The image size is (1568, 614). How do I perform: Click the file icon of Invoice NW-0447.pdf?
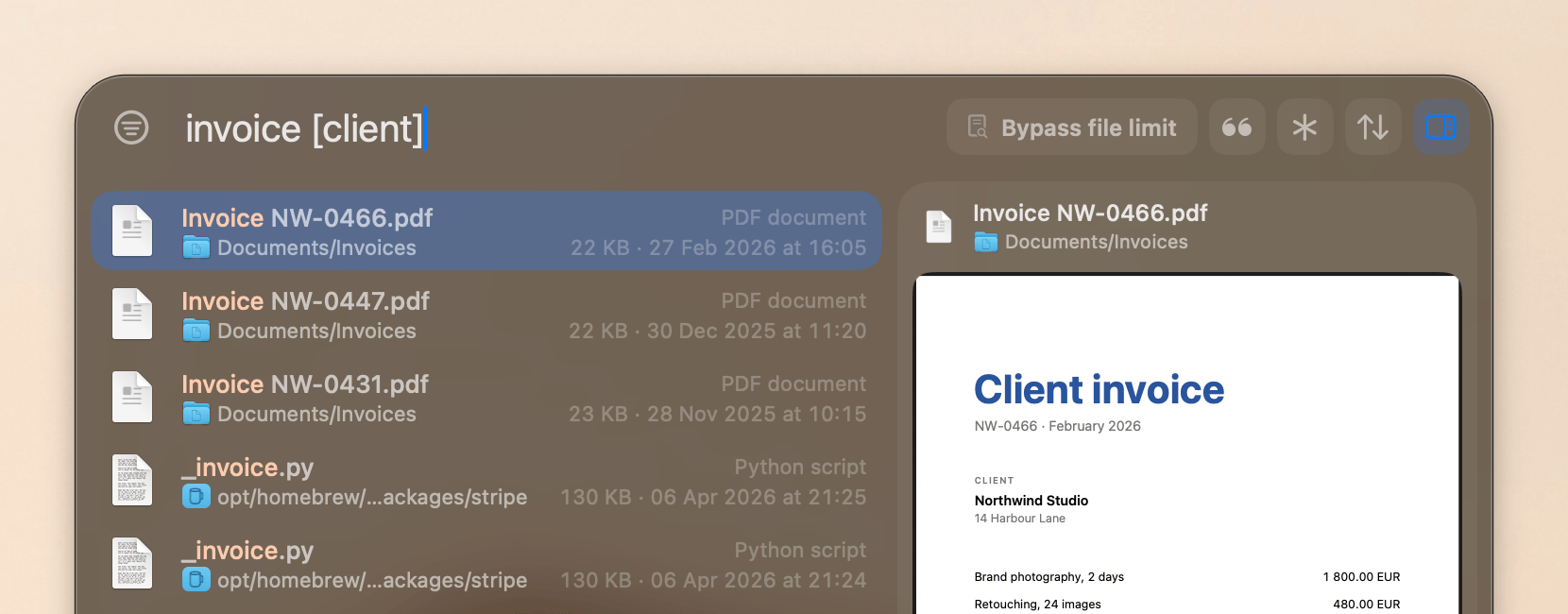click(x=132, y=315)
